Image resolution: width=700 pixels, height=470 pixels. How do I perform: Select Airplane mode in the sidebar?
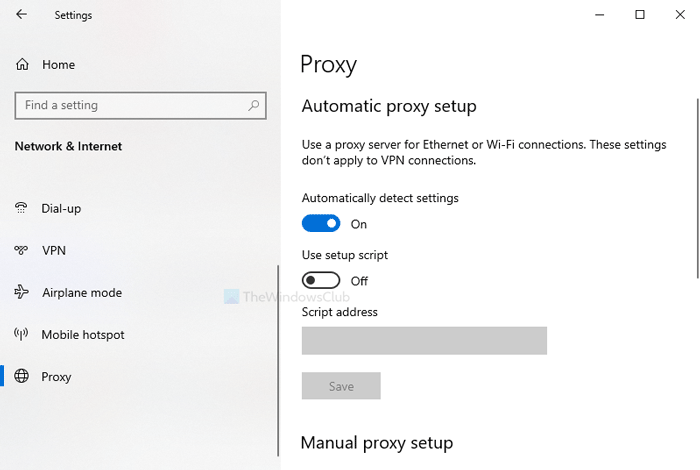click(x=81, y=292)
